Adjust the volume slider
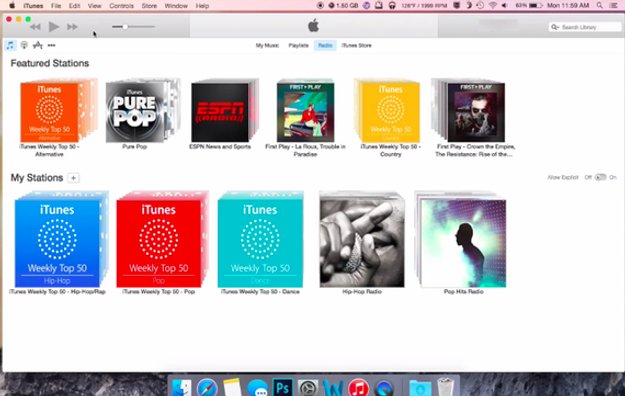This screenshot has width=625, height=396. pyautogui.click(x=133, y=27)
